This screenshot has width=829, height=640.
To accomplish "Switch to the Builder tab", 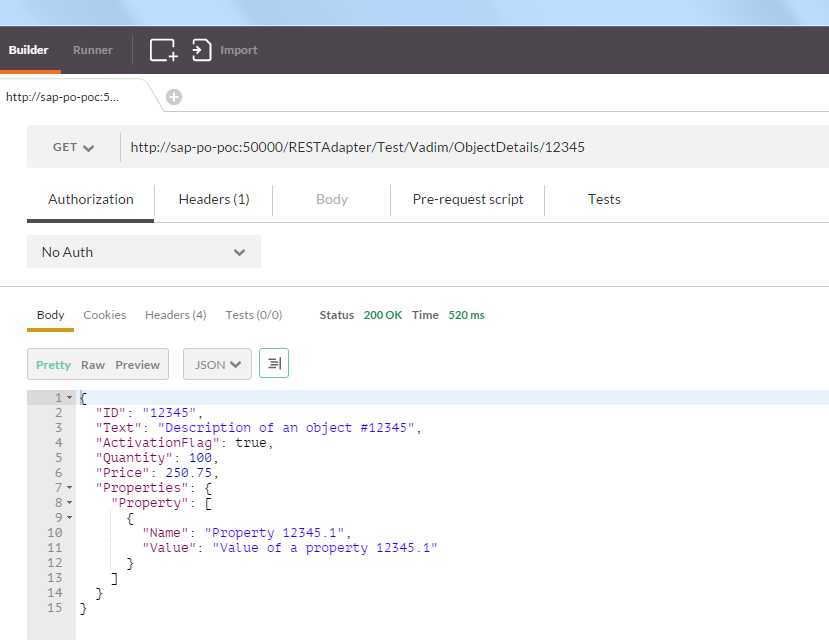I will pyautogui.click(x=29, y=50).
